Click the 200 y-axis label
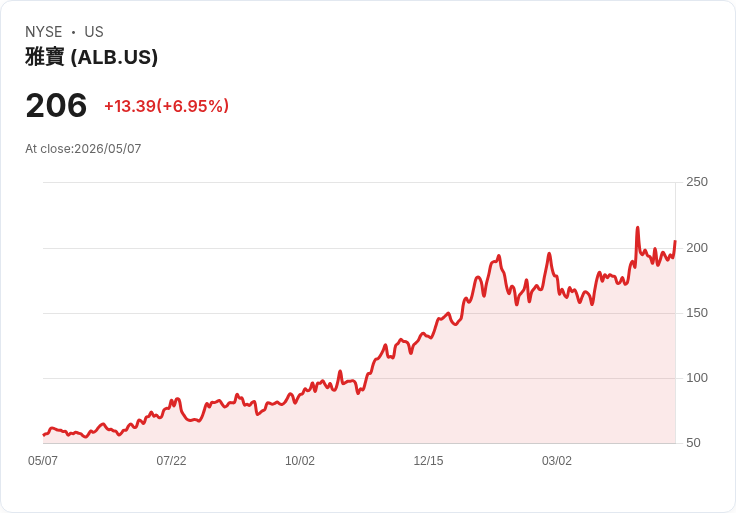Viewport: 736px width, 513px height. point(697,248)
